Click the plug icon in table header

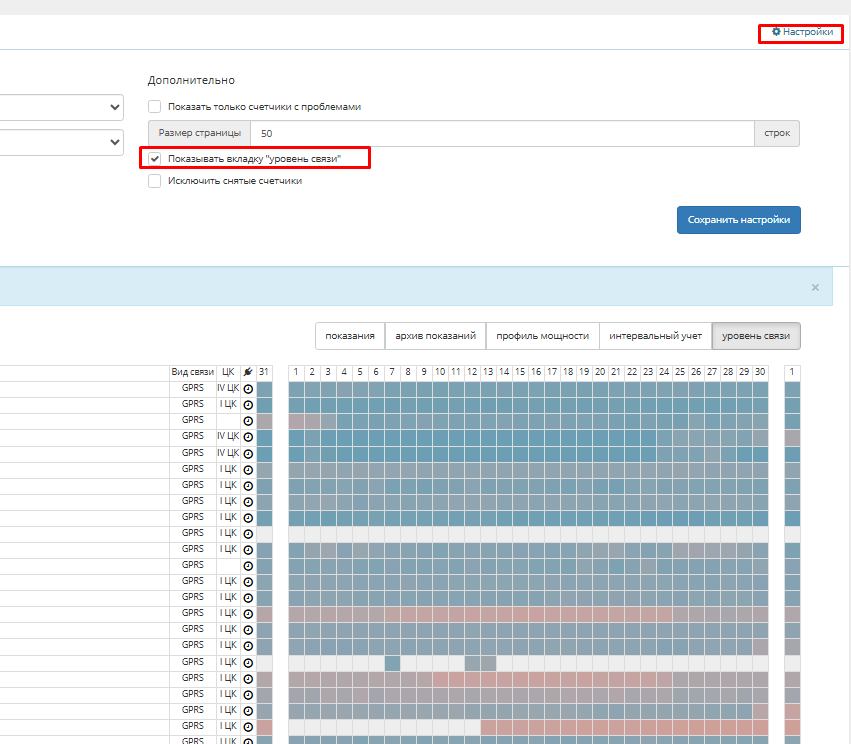[x=248, y=372]
